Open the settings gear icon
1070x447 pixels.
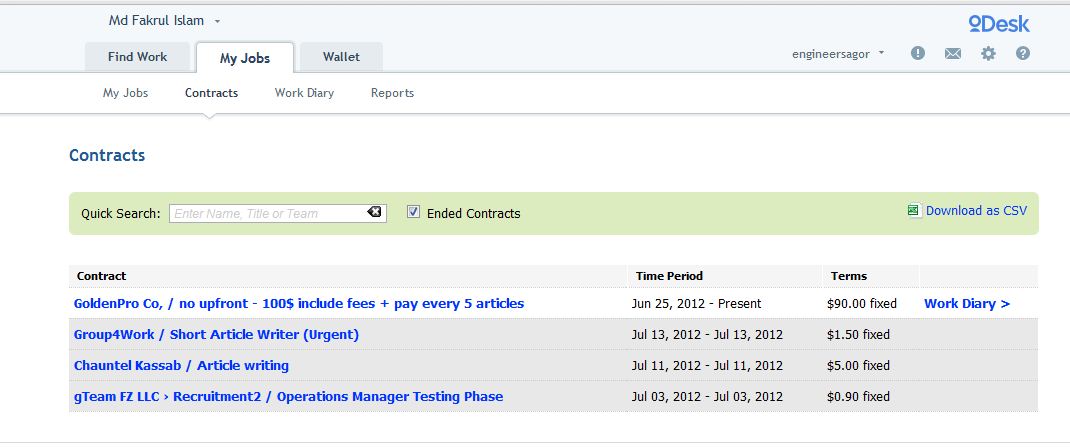point(988,54)
